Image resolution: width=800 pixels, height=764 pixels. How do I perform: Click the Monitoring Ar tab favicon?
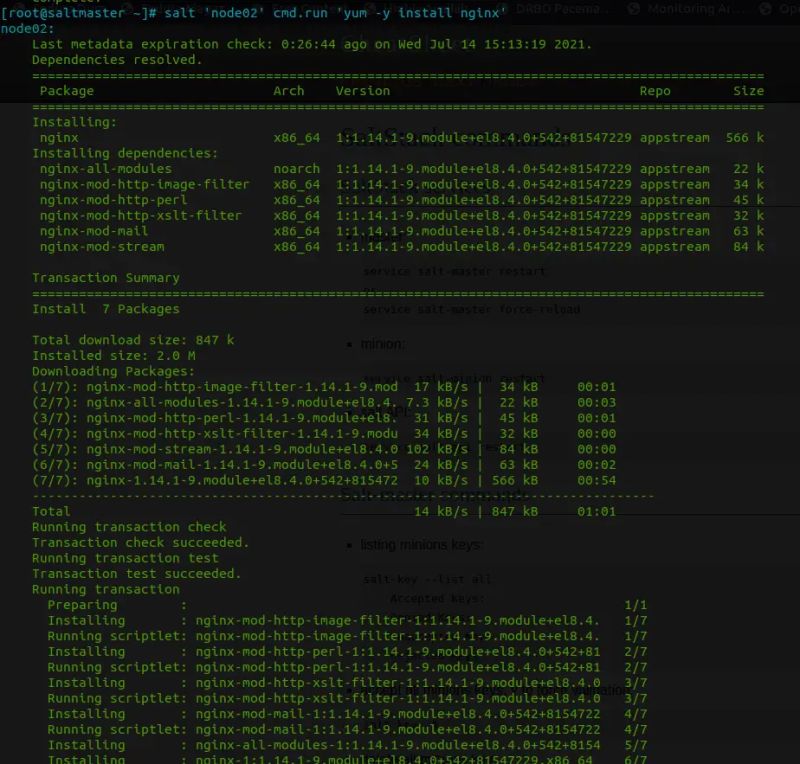pos(633,8)
